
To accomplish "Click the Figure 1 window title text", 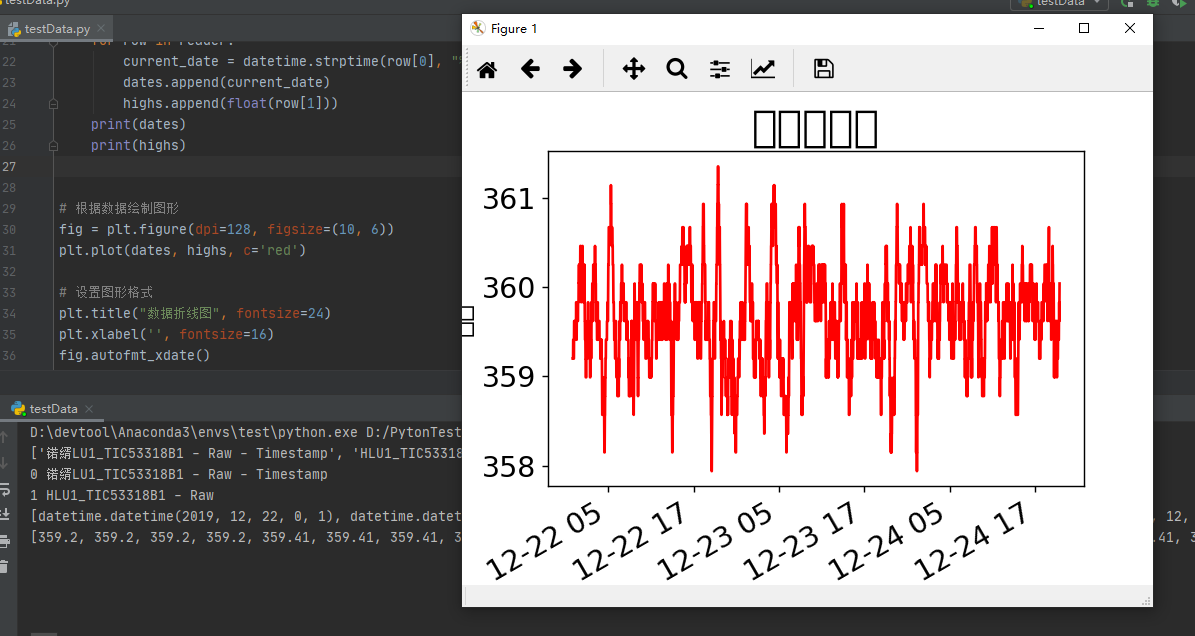I will click(x=514, y=29).
